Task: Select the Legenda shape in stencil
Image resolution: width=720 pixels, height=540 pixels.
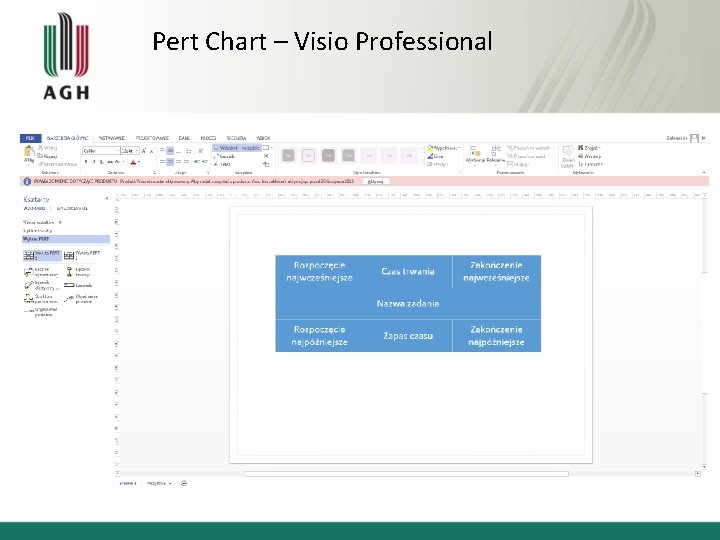Action: click(79, 286)
